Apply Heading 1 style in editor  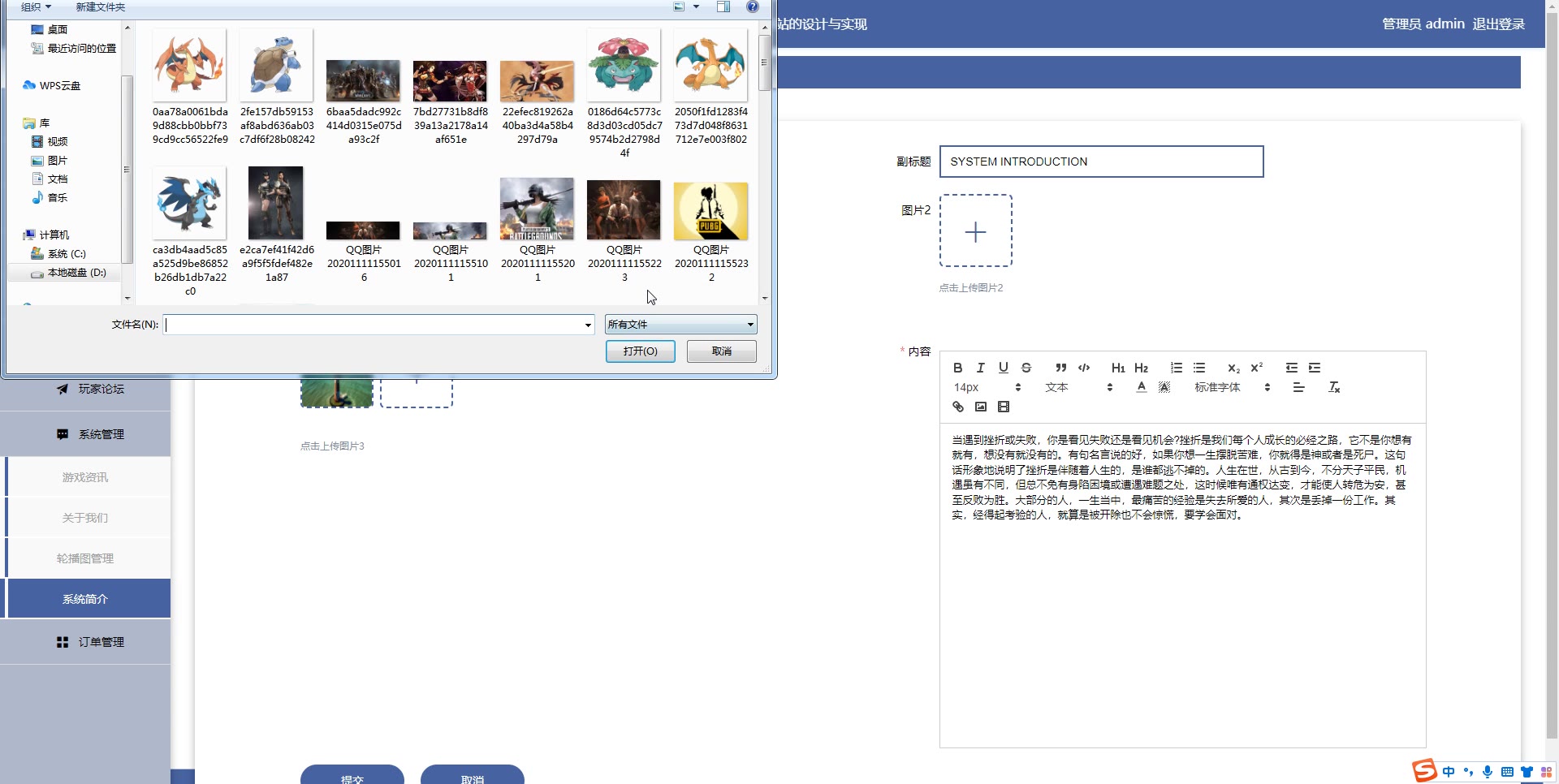[x=1118, y=368]
